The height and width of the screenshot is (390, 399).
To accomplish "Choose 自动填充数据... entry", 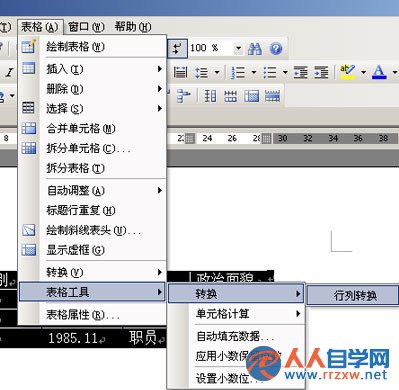I will (236, 336).
